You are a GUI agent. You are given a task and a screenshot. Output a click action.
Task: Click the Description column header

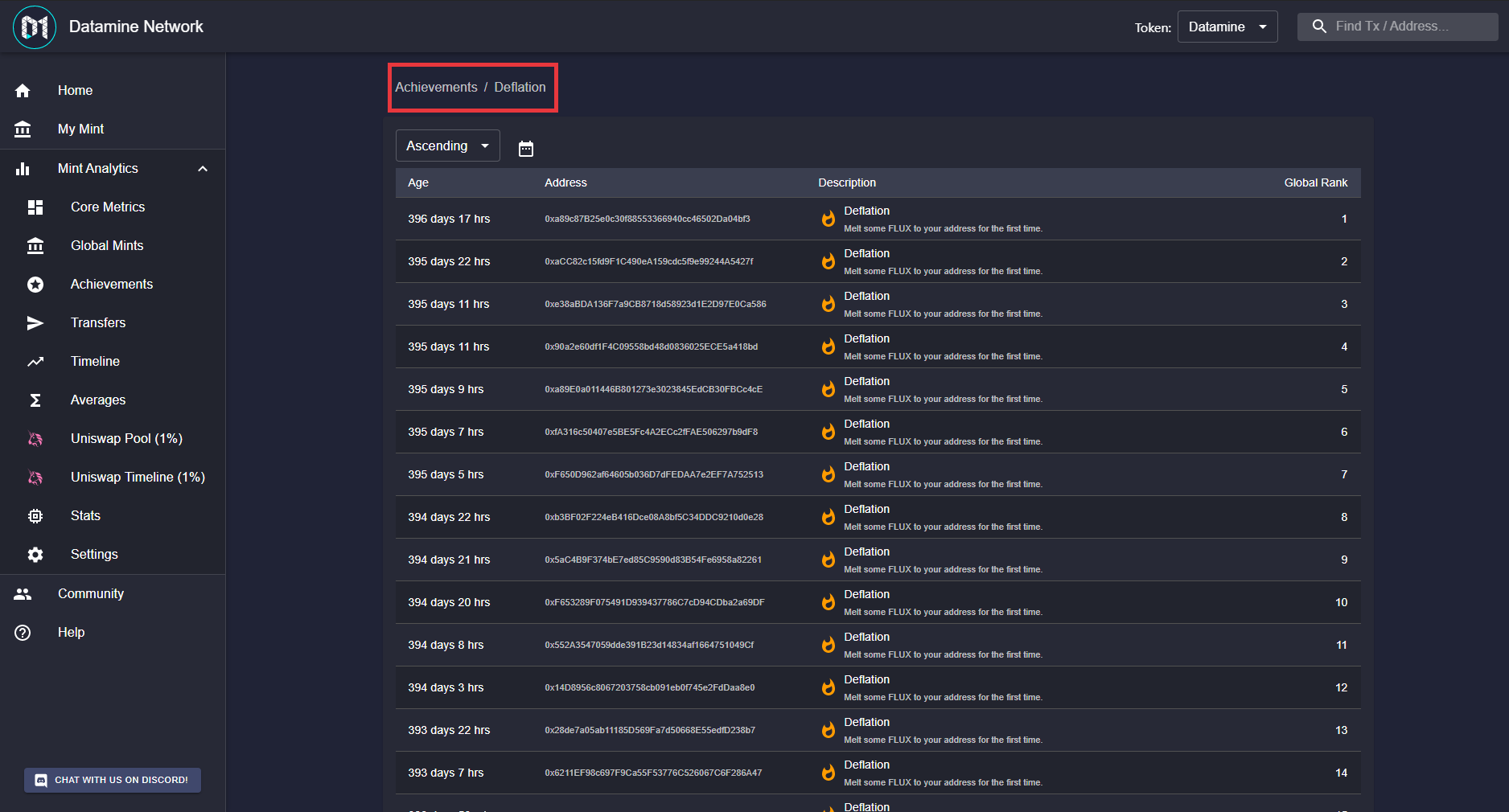(847, 182)
